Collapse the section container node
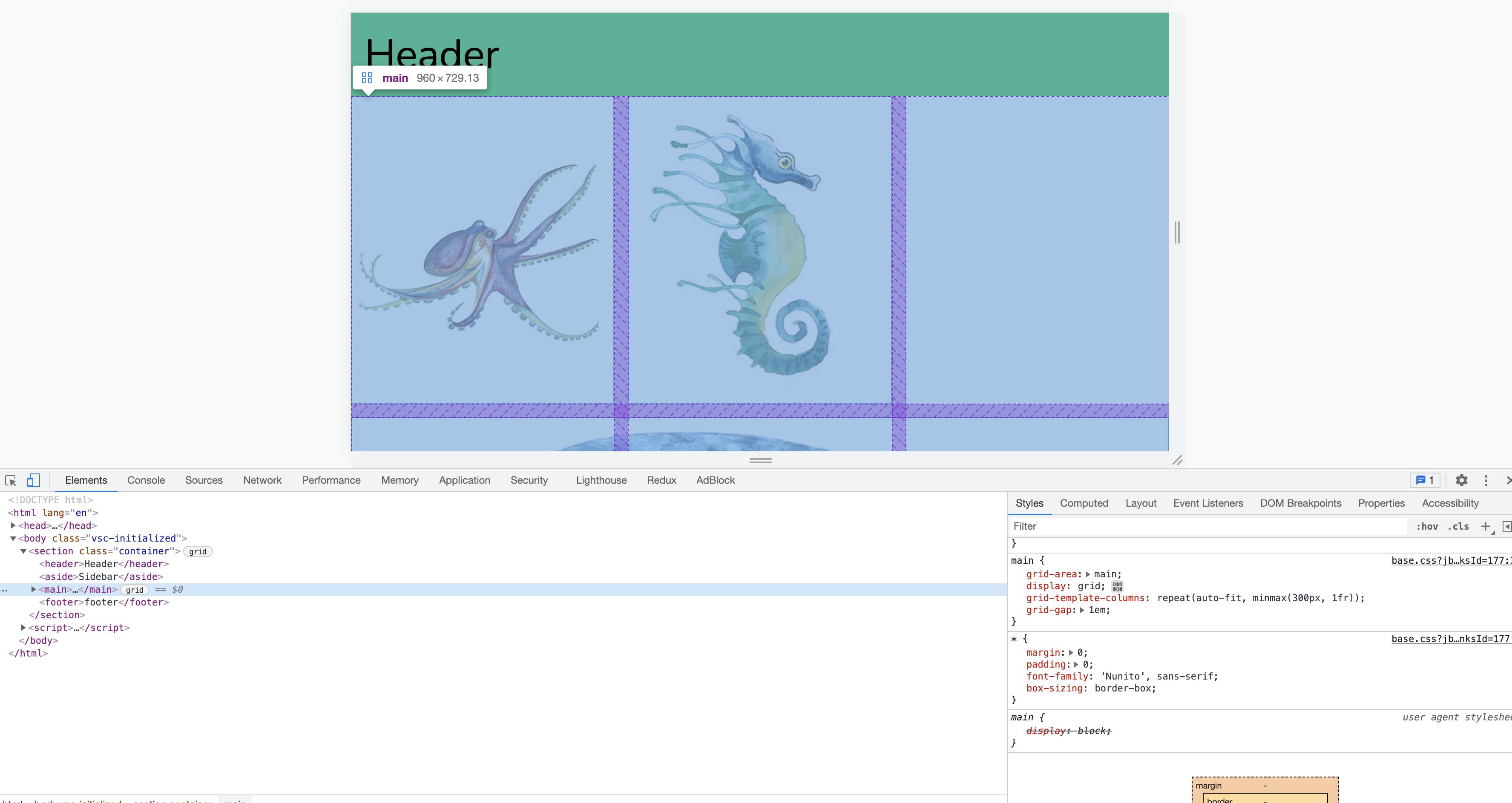This screenshot has width=1512, height=803. [23, 551]
